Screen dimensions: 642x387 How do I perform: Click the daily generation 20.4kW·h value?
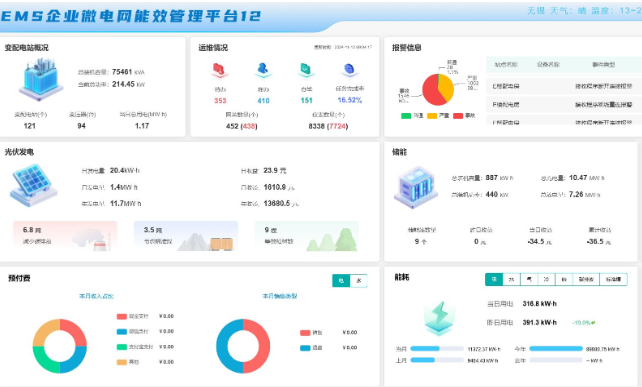(x=125, y=170)
